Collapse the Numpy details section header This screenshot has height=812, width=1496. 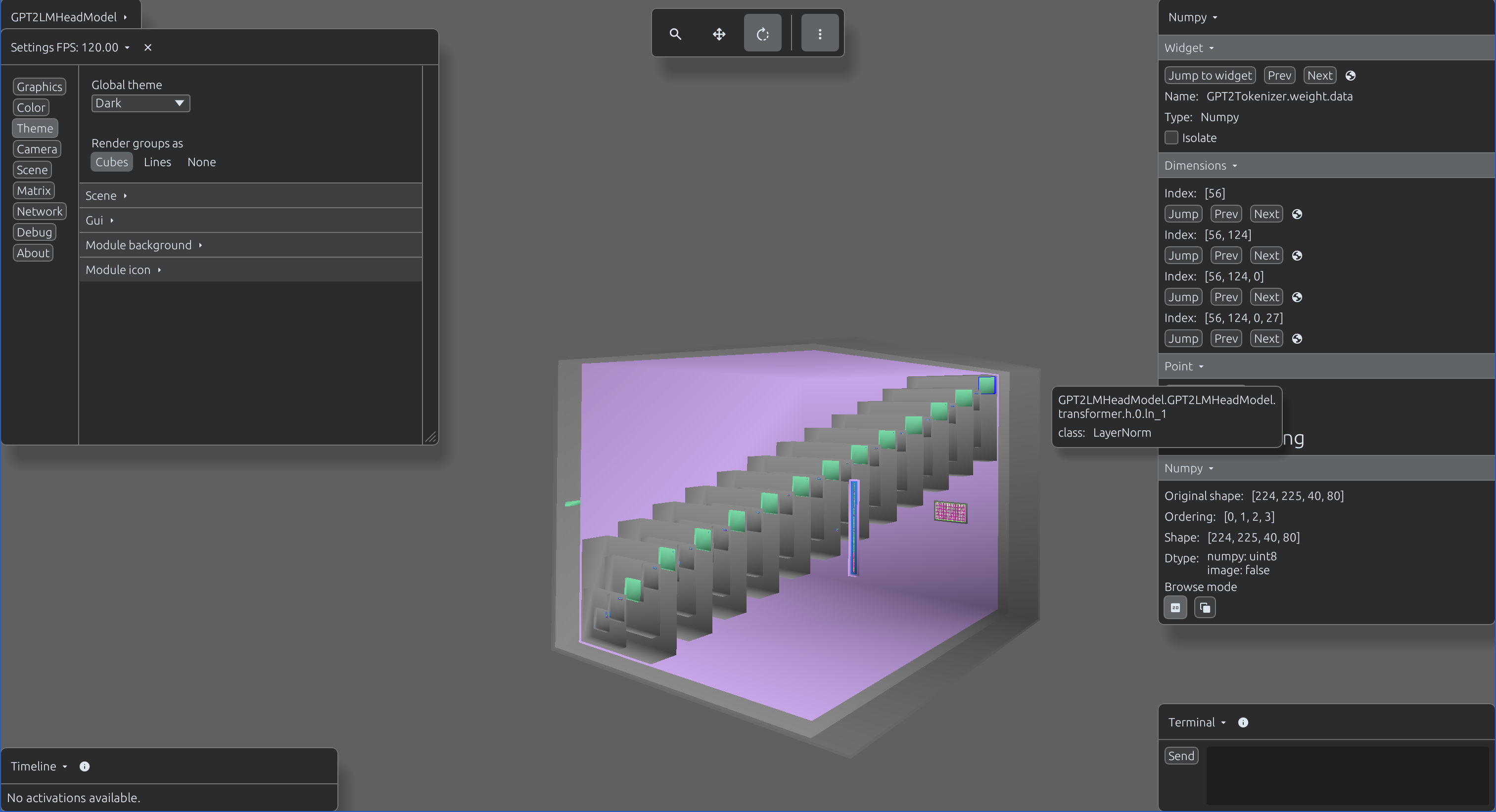tap(1326, 468)
